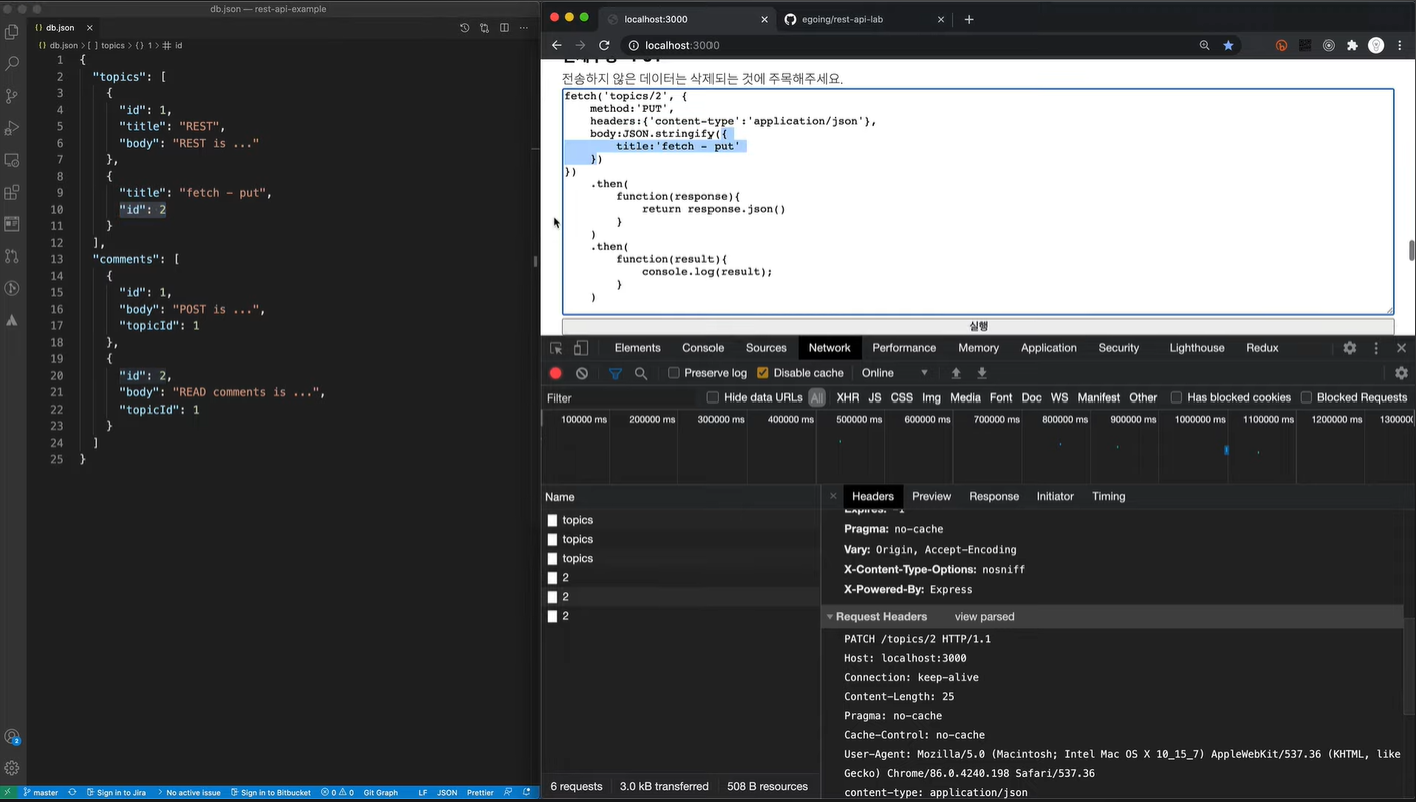Screen dimensions: 1416x802
Task: Open the Chrome extensions puzzle icon
Action: tap(1352, 45)
